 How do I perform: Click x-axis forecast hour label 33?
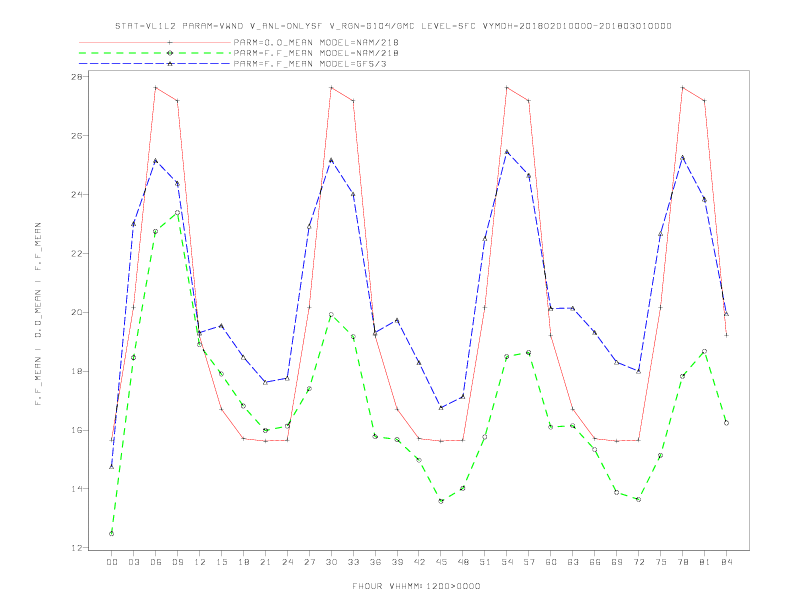(353, 562)
